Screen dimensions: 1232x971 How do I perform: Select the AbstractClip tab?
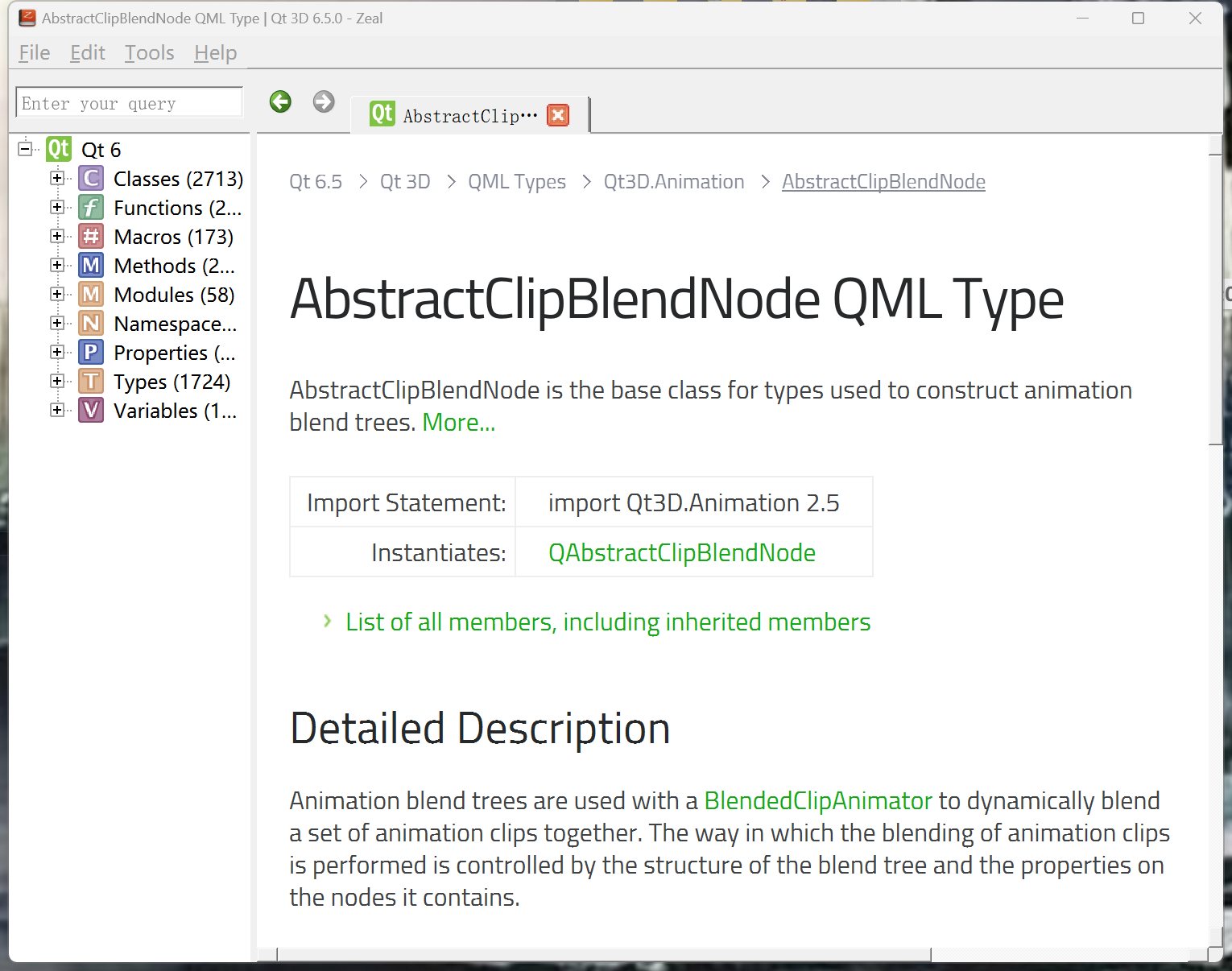(x=469, y=116)
